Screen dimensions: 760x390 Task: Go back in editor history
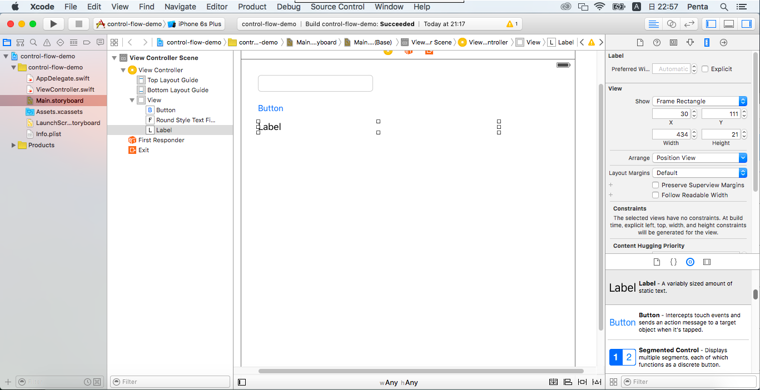point(130,42)
